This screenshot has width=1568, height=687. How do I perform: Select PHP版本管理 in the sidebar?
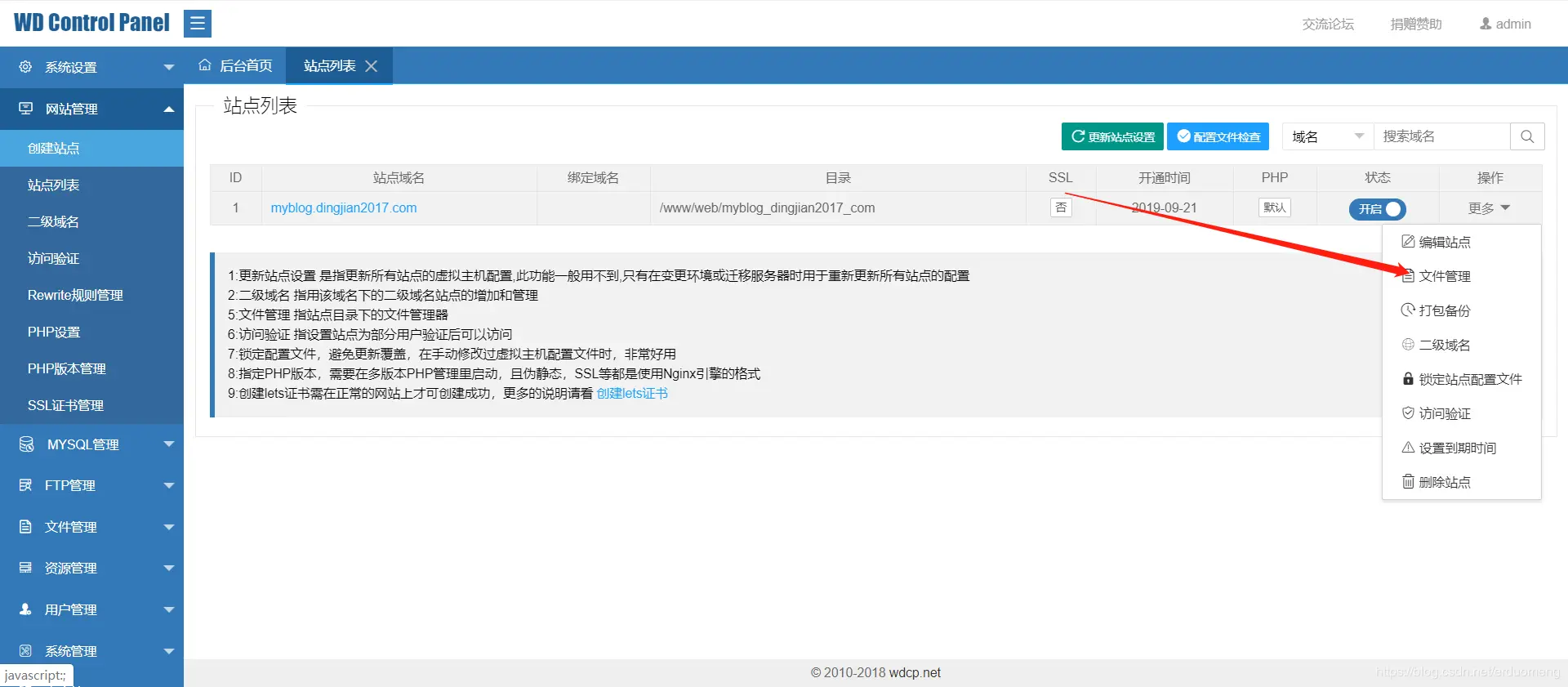[91, 368]
